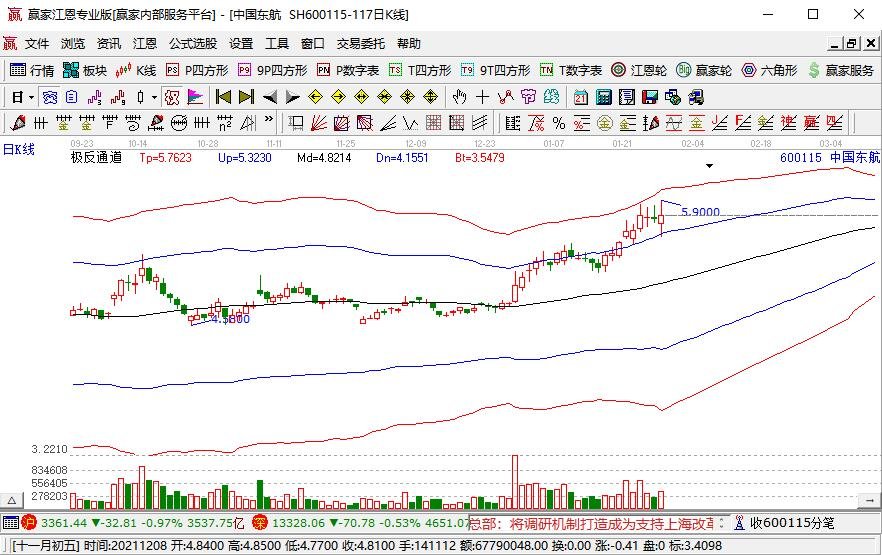This screenshot has height=555, width=882.
Task: Jump to last bar icon
Action: pyautogui.click(x=246, y=97)
